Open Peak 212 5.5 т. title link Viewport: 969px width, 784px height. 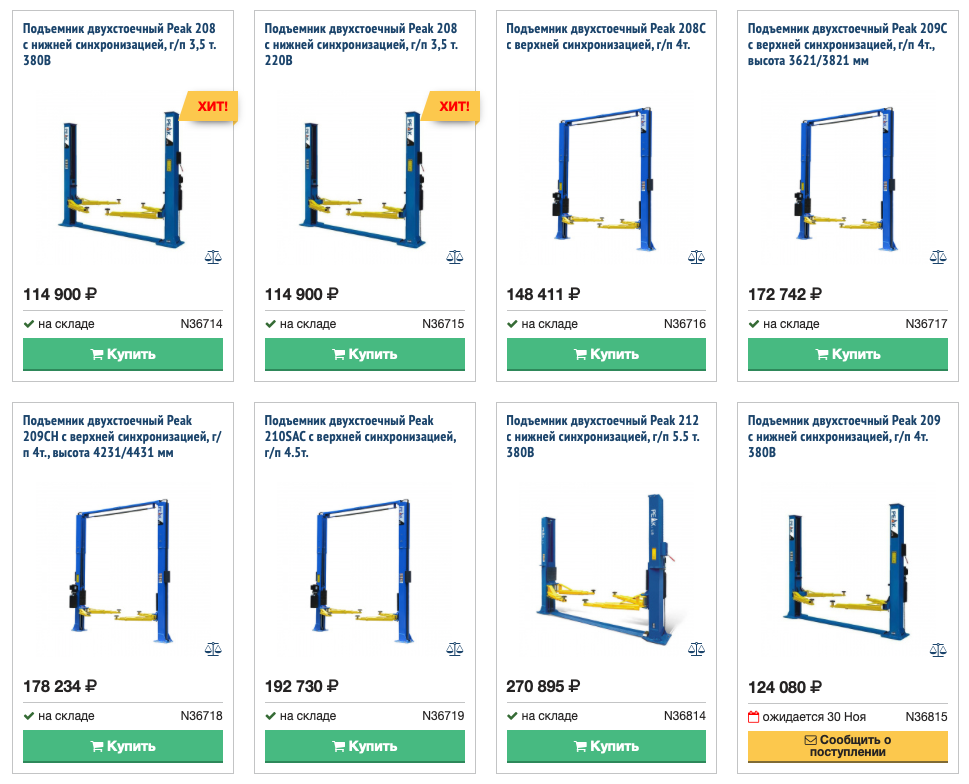(603, 436)
